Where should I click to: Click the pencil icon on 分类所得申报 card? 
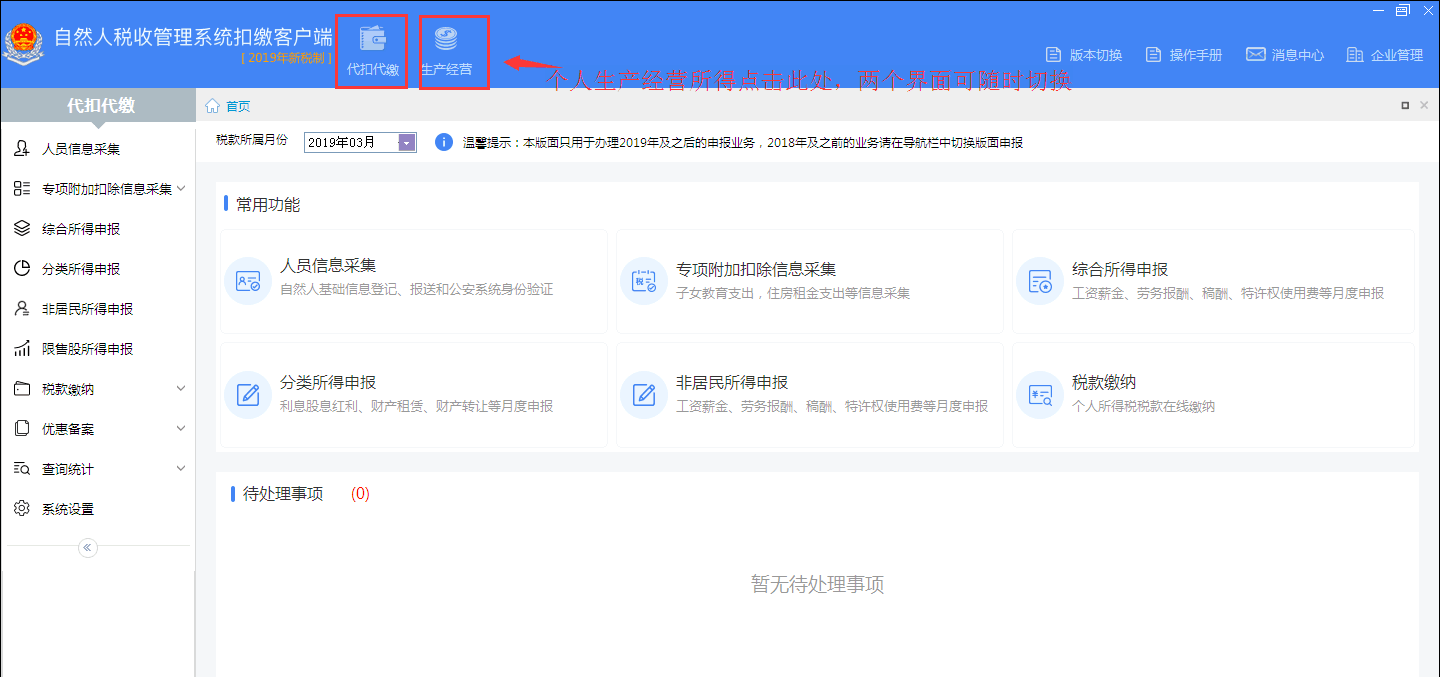tap(248, 394)
